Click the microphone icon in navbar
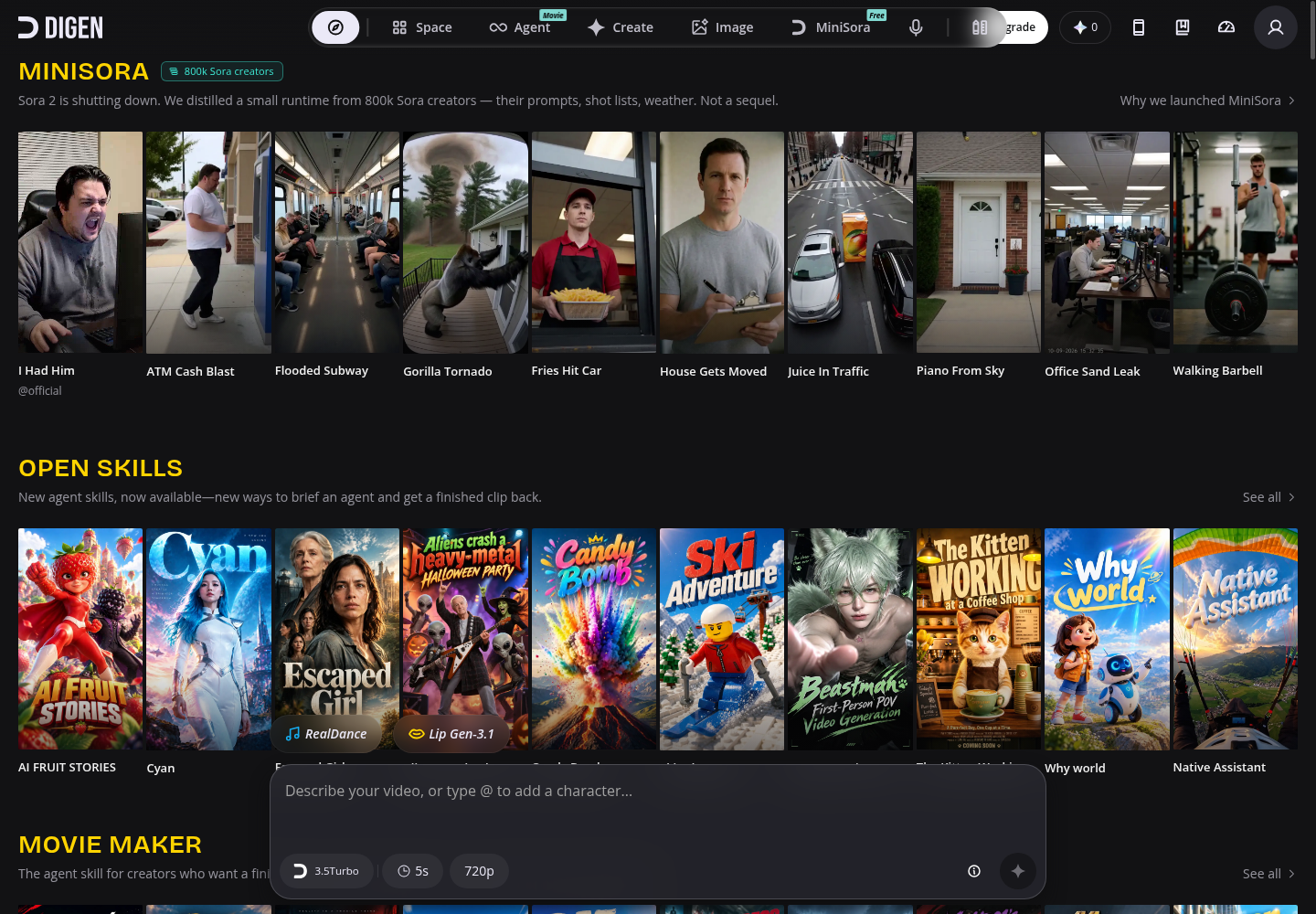The width and height of the screenshot is (1316, 914). click(916, 27)
